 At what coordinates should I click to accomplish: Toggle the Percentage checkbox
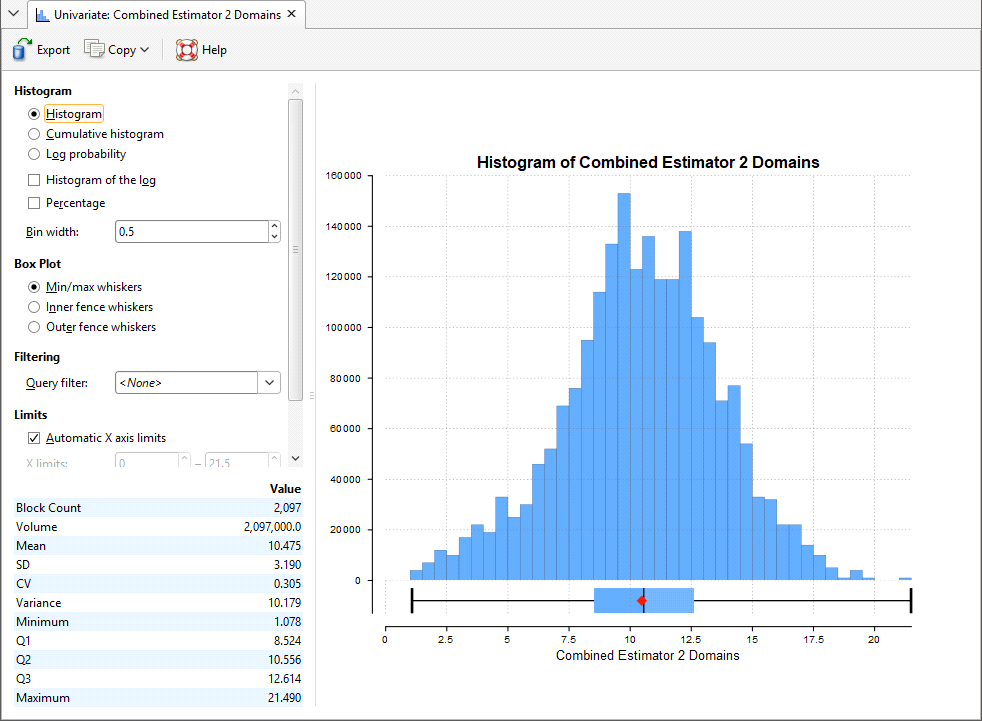point(35,203)
